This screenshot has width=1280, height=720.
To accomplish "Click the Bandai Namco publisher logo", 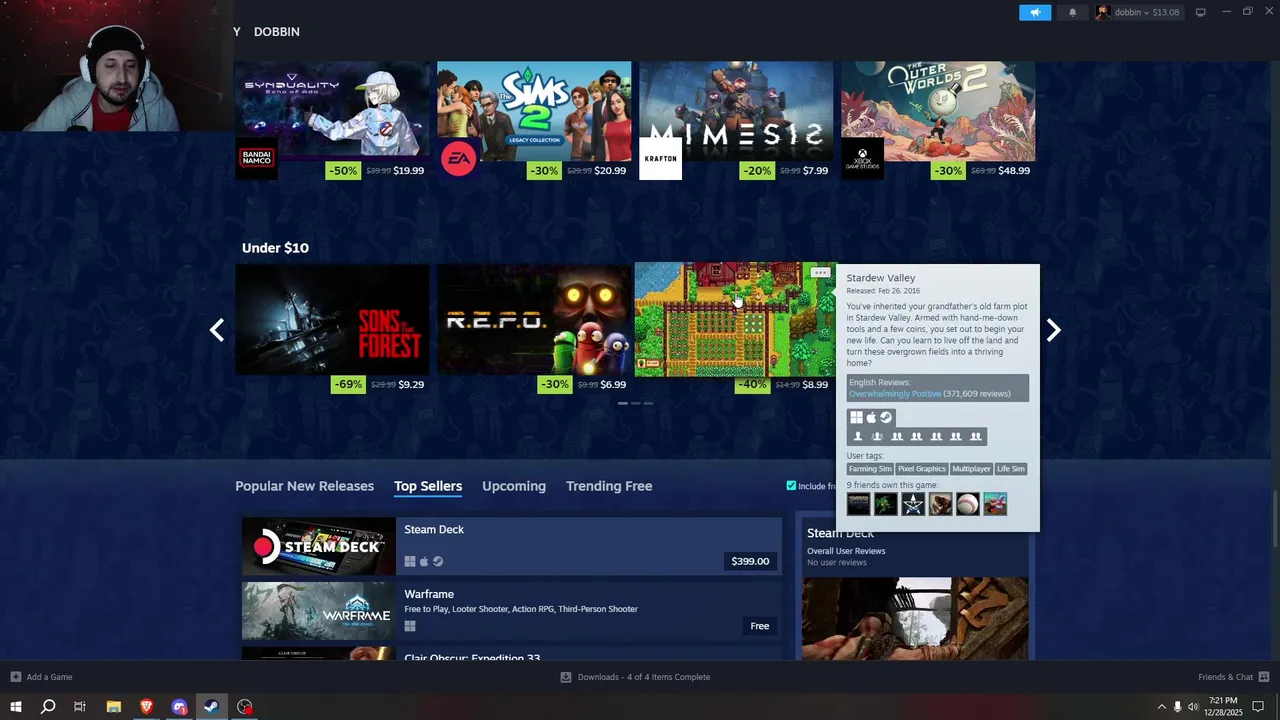I will click(x=256, y=158).
